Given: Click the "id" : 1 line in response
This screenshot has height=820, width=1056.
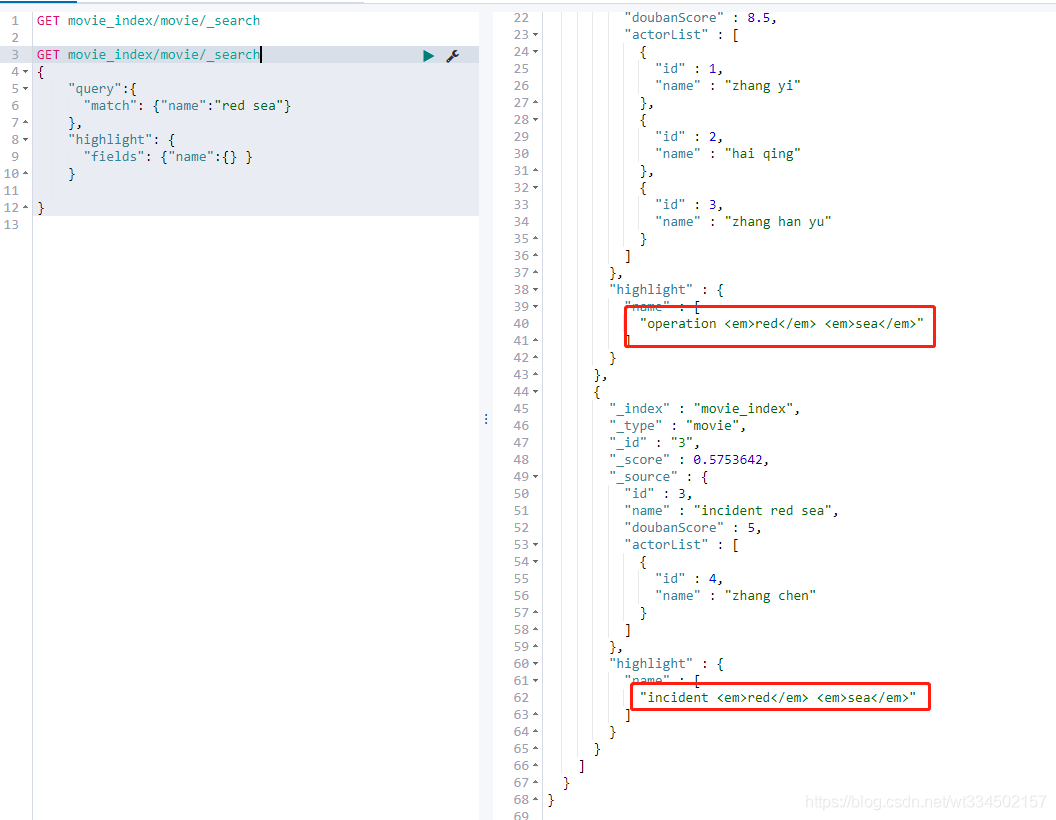Looking at the screenshot, I should pyautogui.click(x=688, y=69).
